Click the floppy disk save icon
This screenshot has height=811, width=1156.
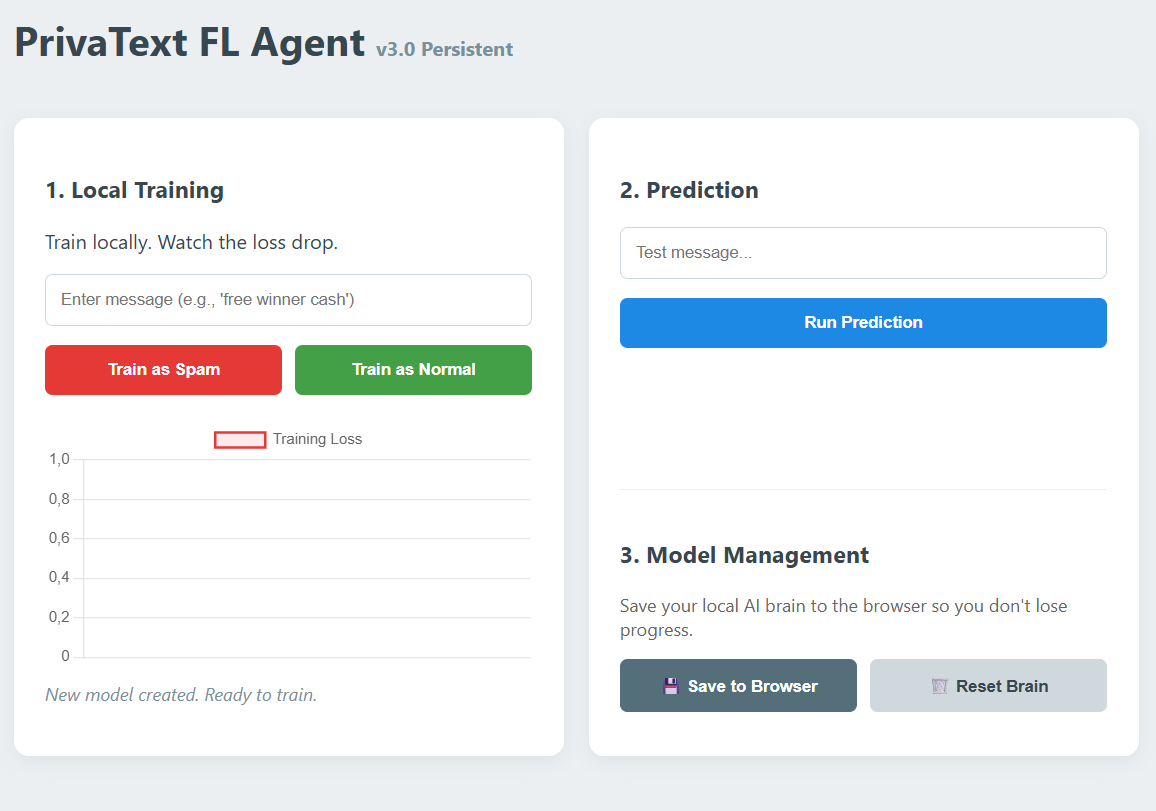pyautogui.click(x=670, y=686)
